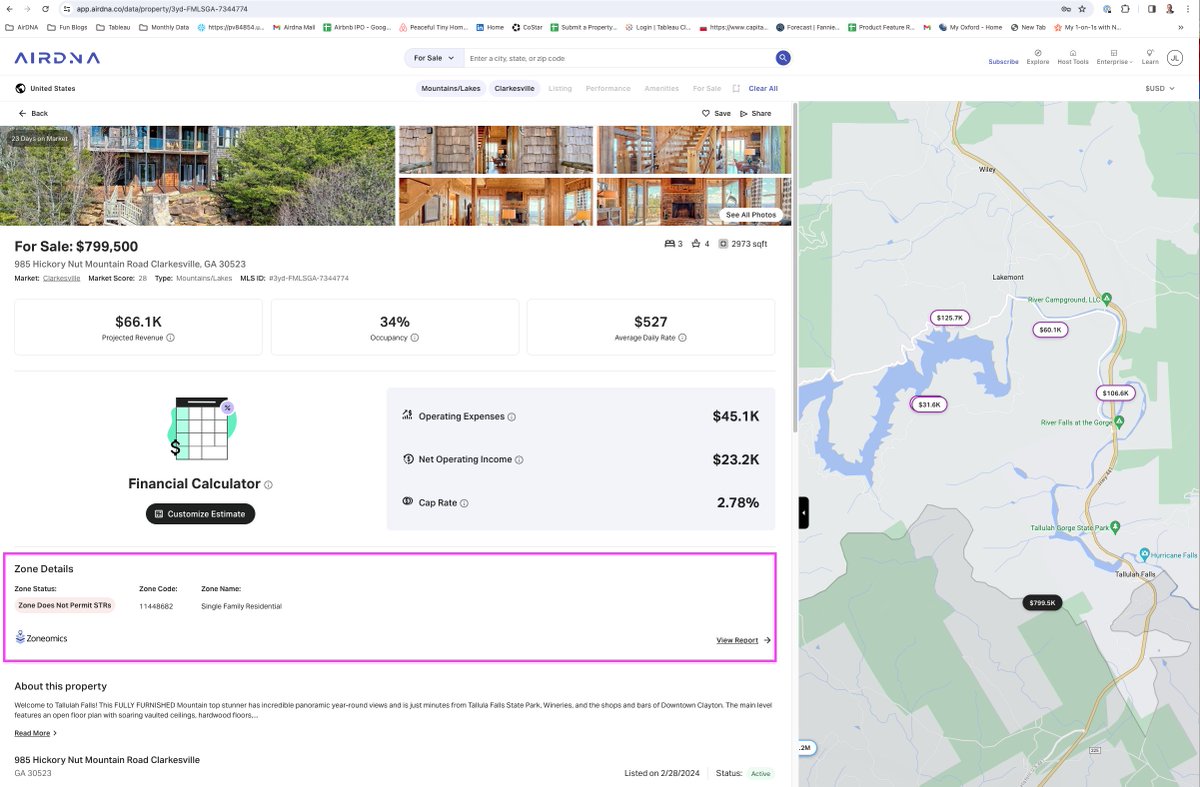
Task: Click the Zone Does Not Permit STRs badge
Action: pos(65,605)
